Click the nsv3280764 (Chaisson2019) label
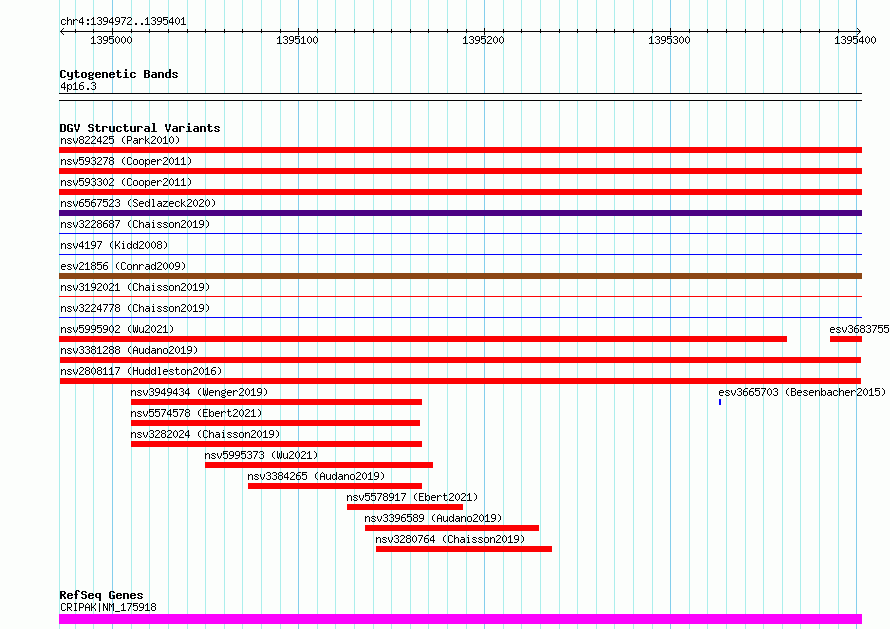The image size is (890, 629). [x=450, y=539]
